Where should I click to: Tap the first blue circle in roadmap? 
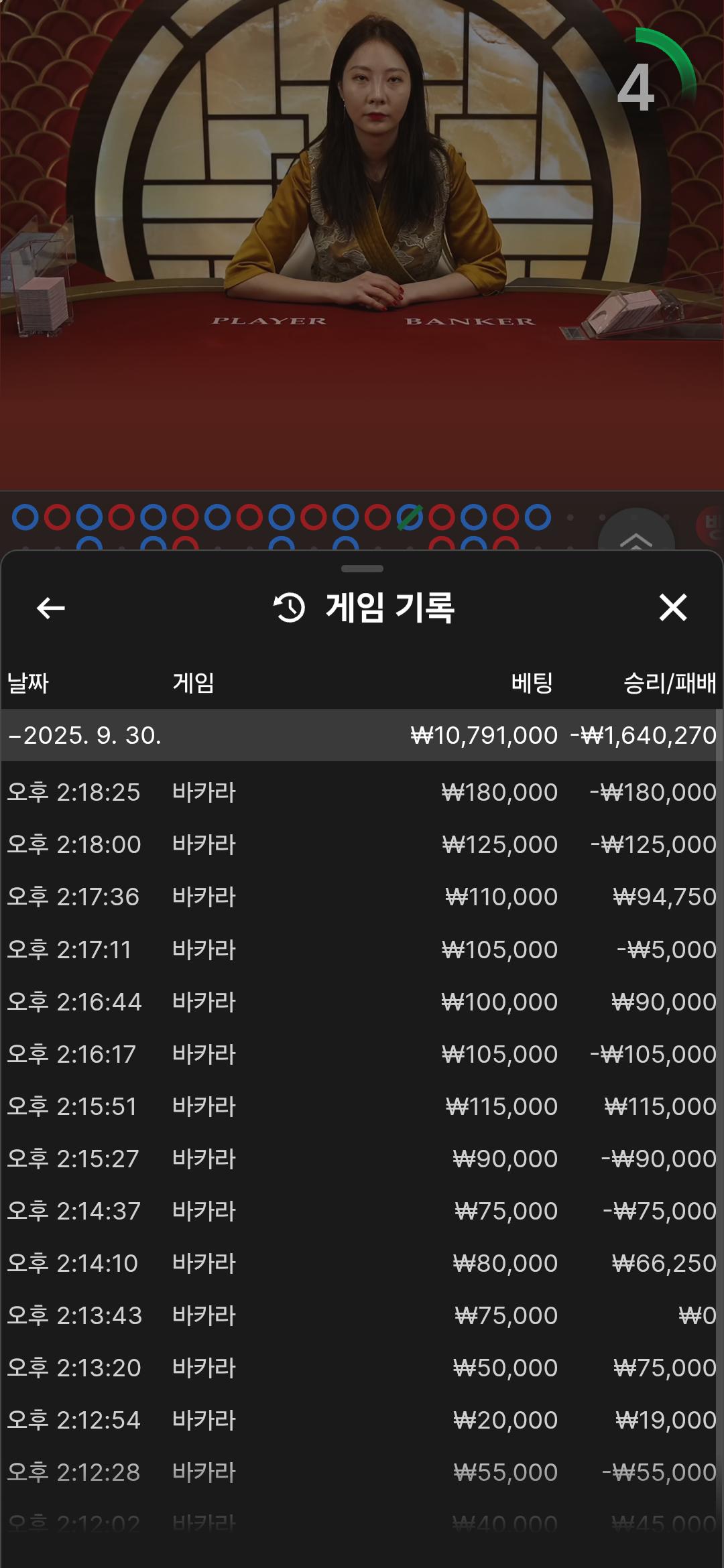pyautogui.click(x=25, y=517)
